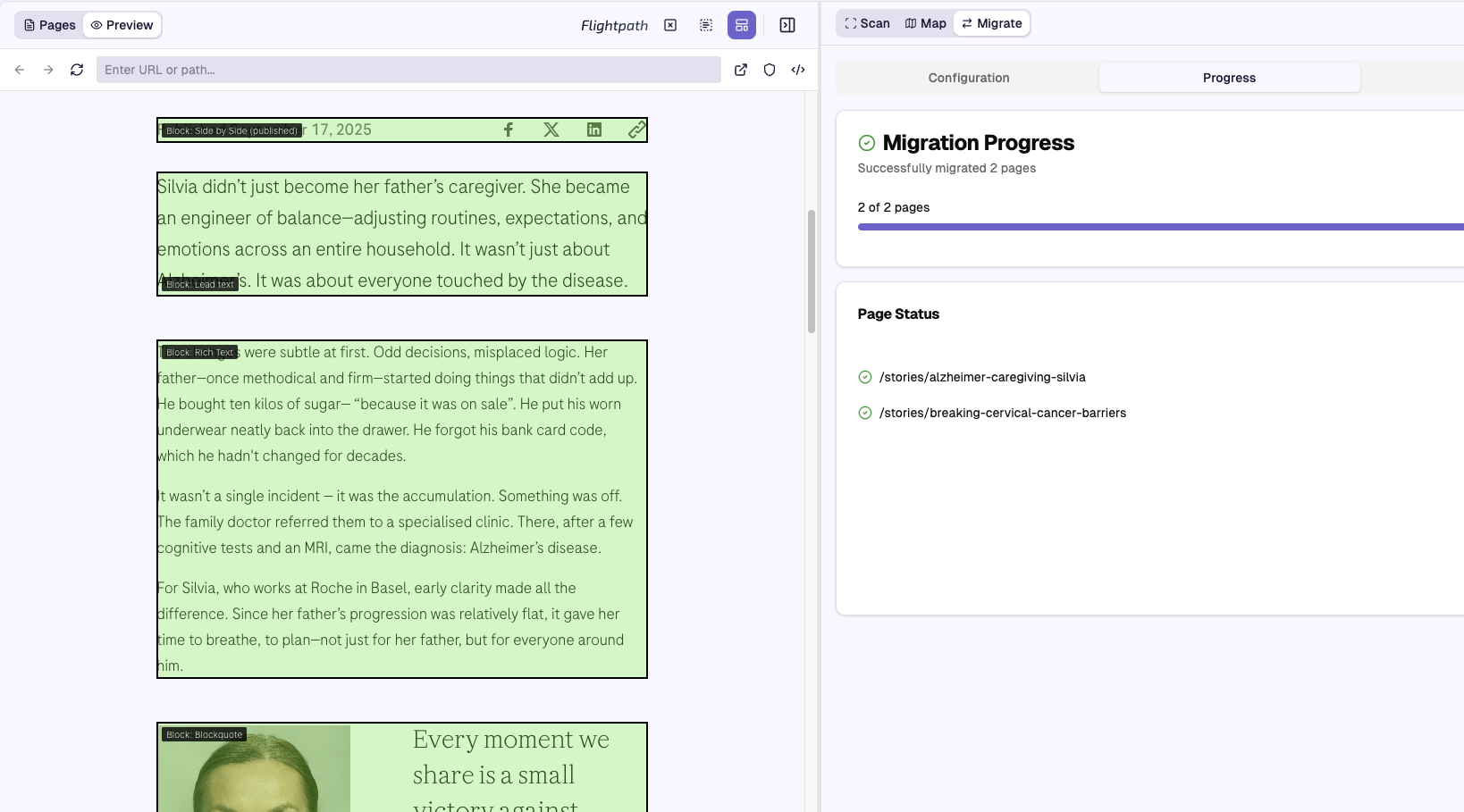Share the article on Facebook
The height and width of the screenshot is (812, 1464).
tap(509, 130)
